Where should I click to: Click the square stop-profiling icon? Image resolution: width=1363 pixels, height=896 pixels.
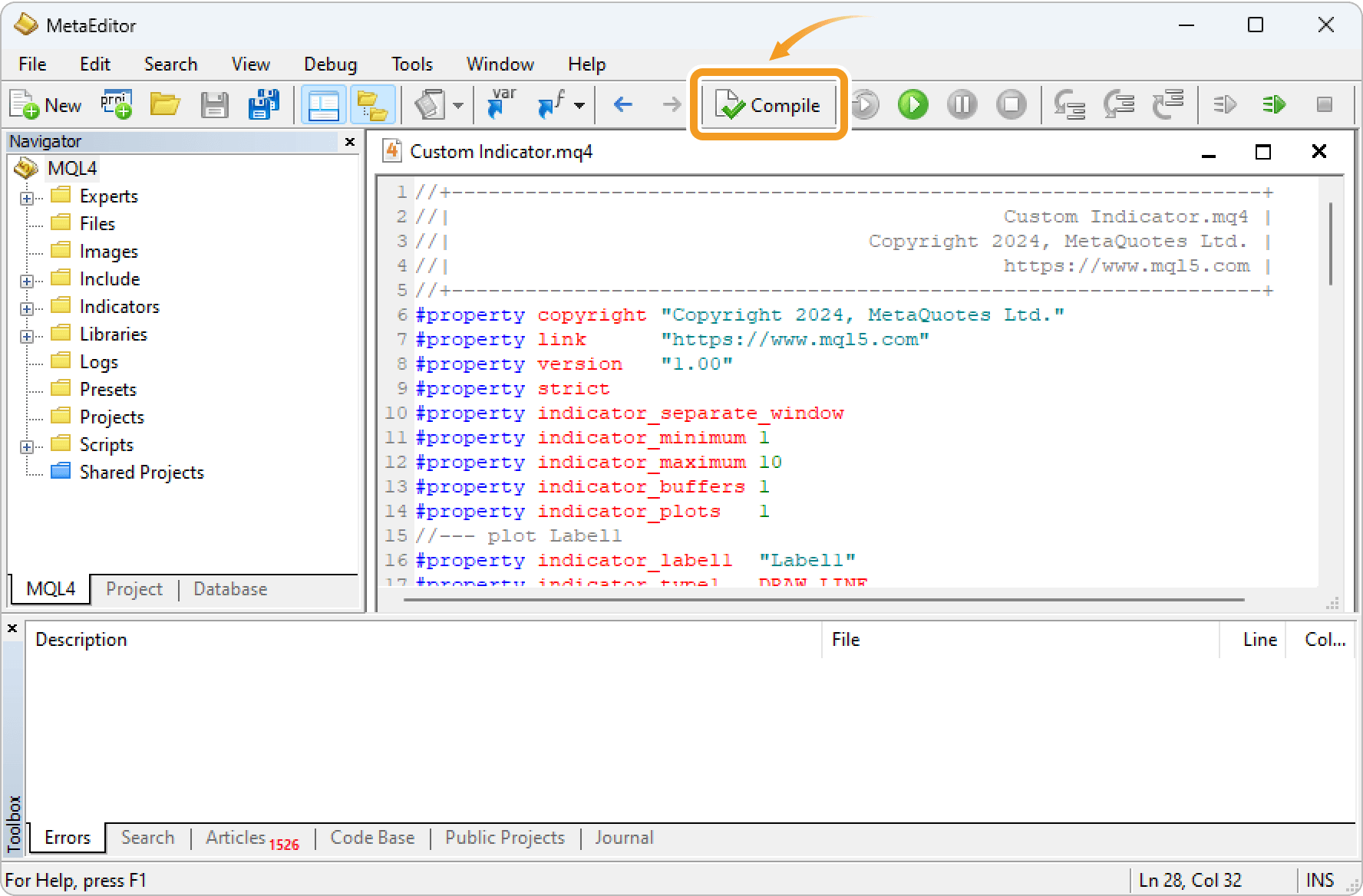(x=1324, y=104)
